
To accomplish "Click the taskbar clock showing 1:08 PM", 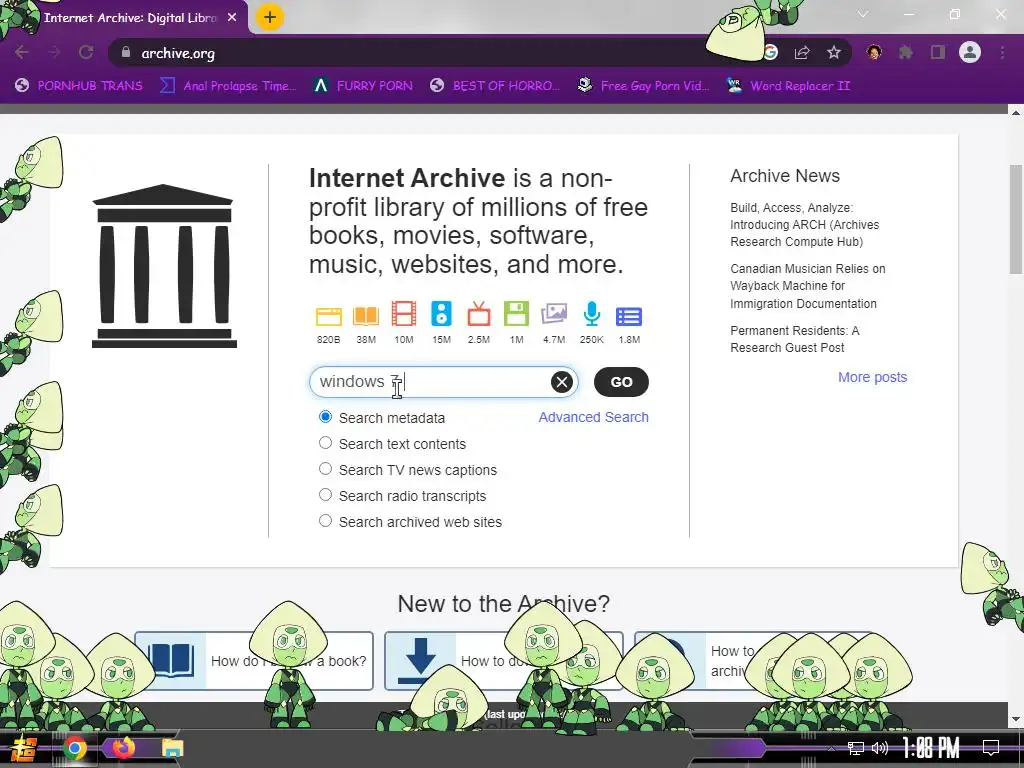I will click(931, 748).
